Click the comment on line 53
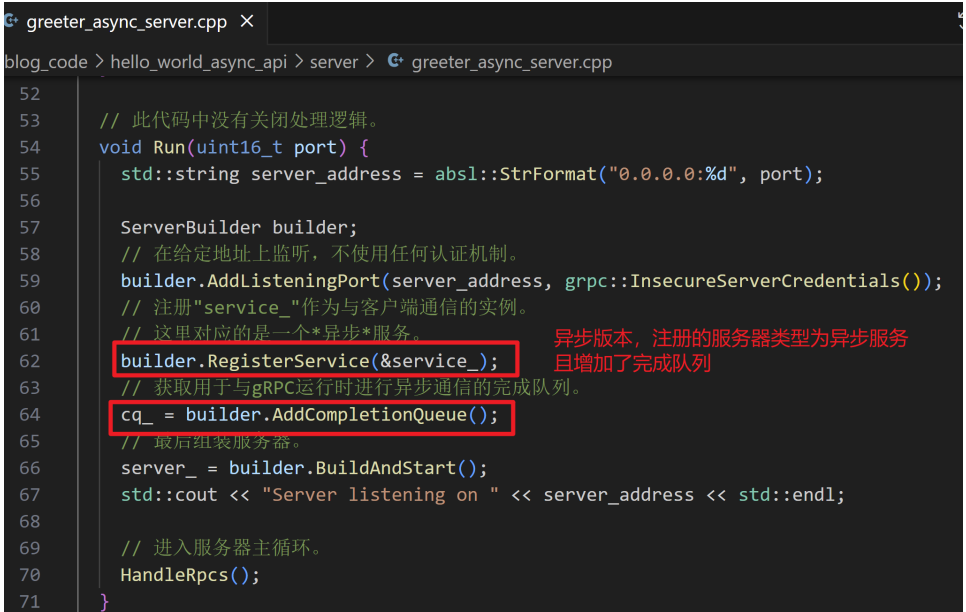 (x=240, y=120)
